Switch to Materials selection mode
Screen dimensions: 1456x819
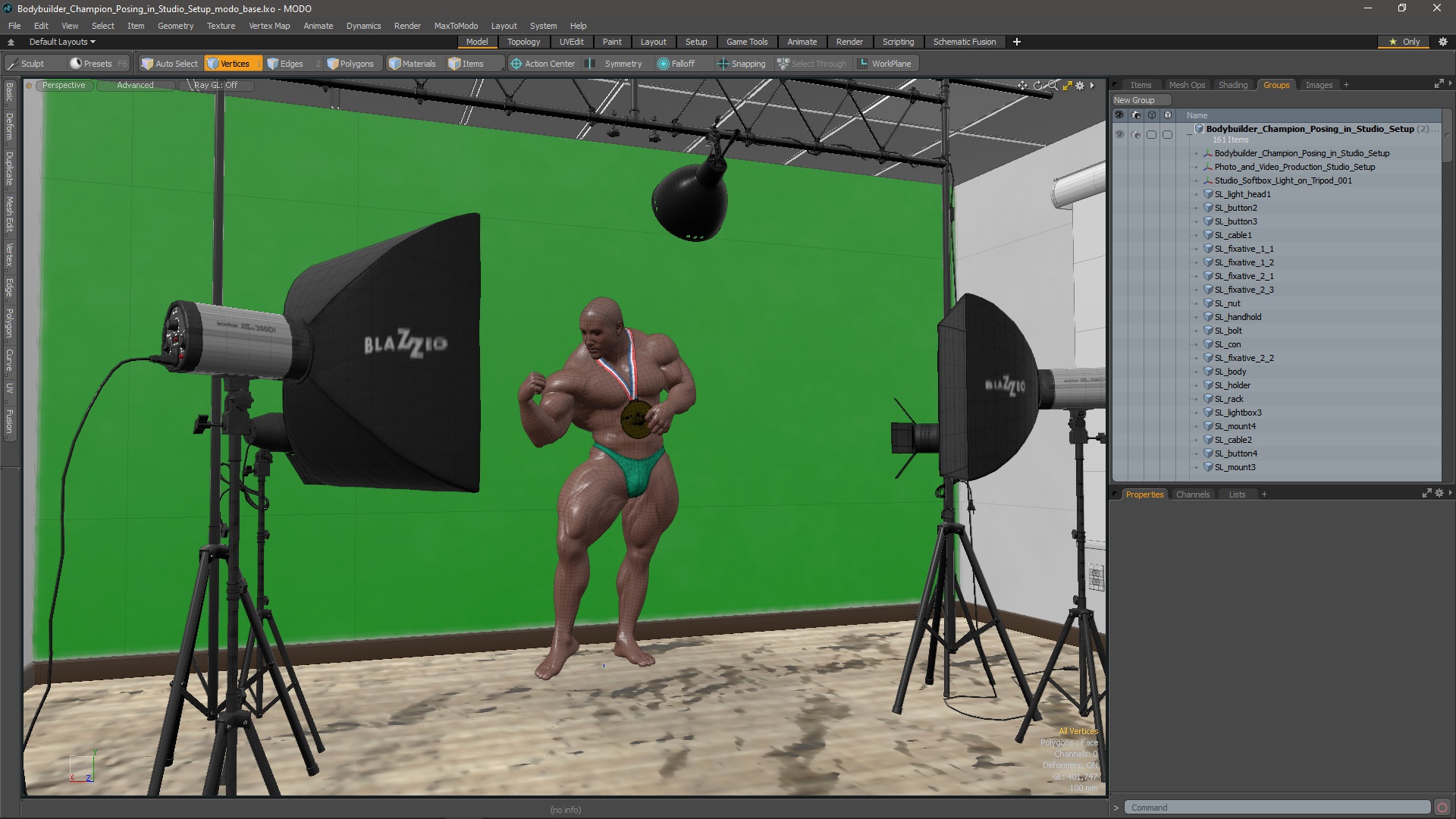tap(413, 64)
